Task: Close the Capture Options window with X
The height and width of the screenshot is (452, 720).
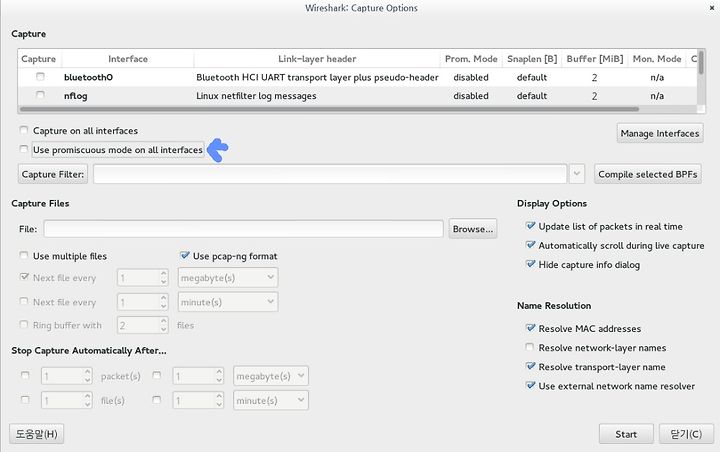Action: [x=712, y=8]
